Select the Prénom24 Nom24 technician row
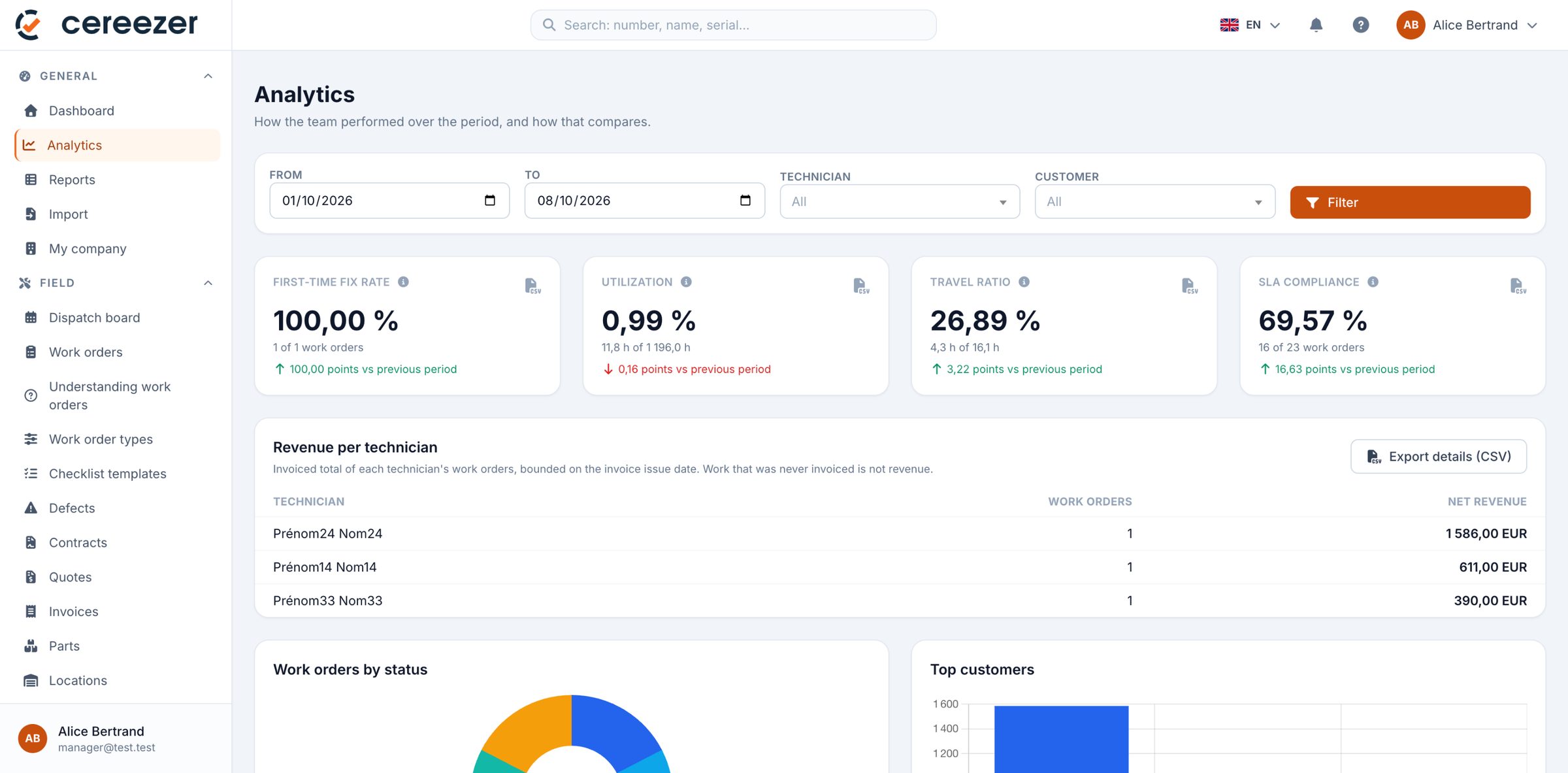Screen dimensions: 1568x773 900,534
